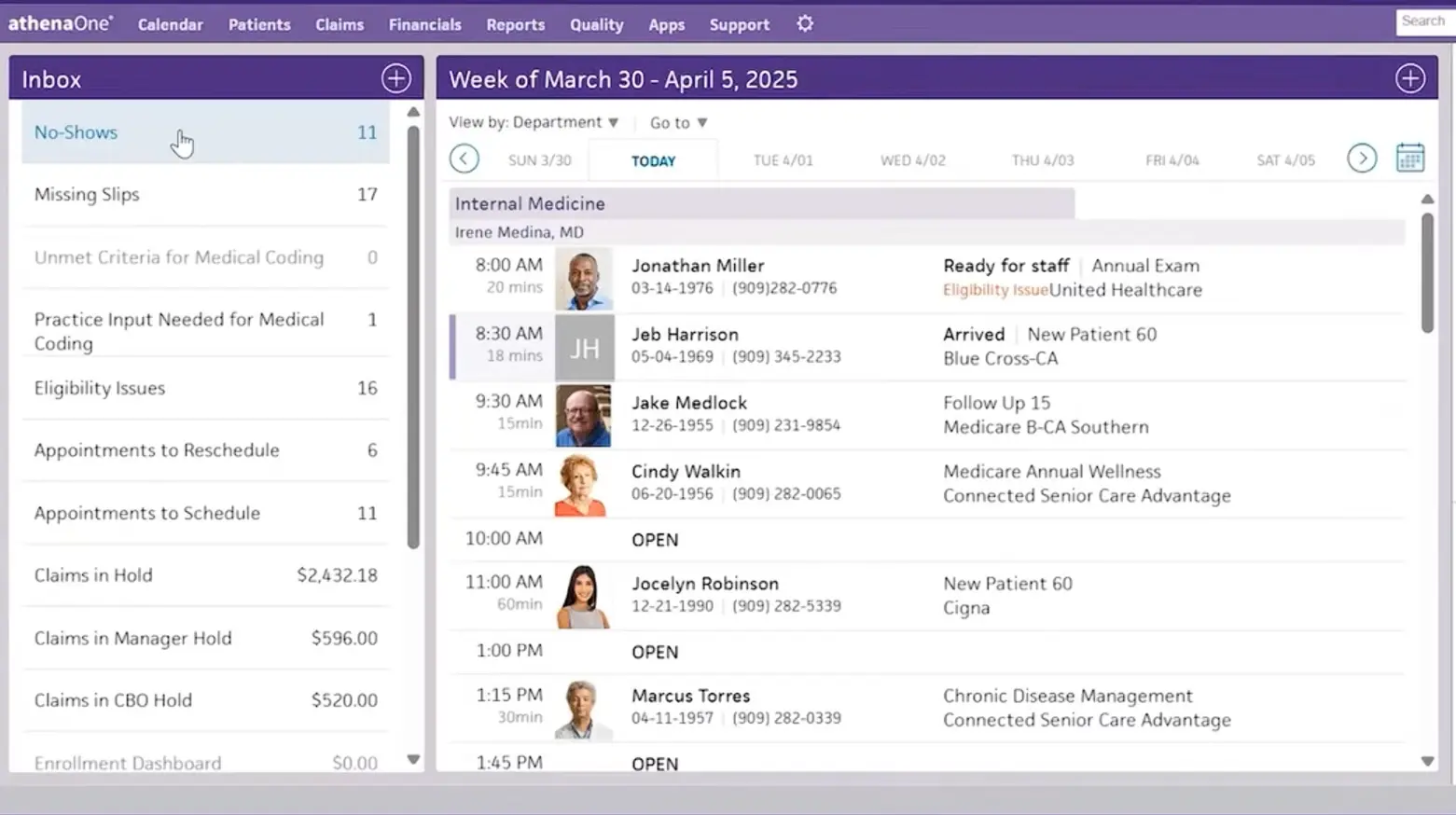
Task: Switch to the THU 4/03 day tab
Action: click(1043, 160)
